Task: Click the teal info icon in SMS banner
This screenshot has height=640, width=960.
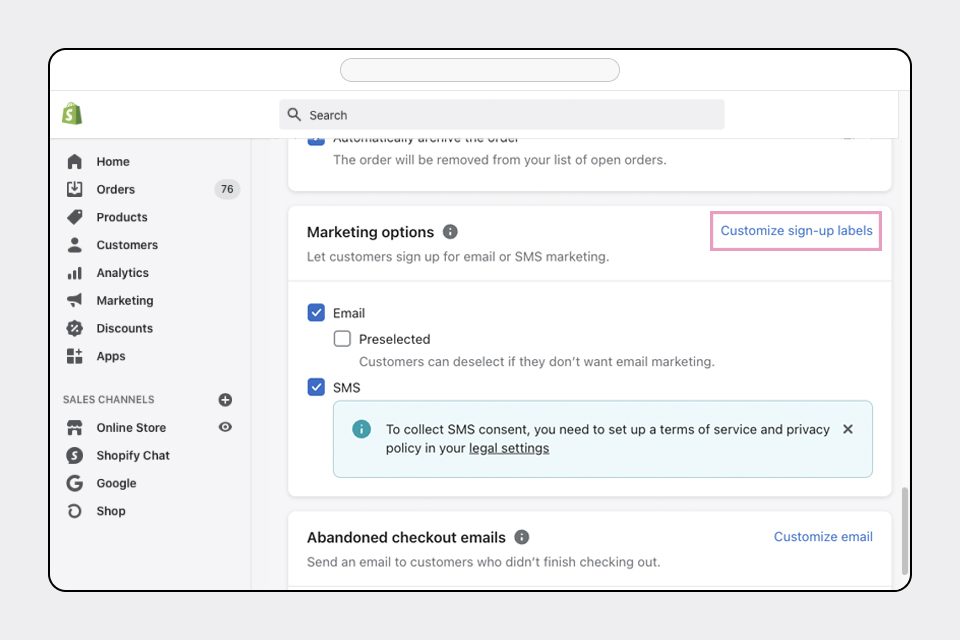Action: point(361,429)
